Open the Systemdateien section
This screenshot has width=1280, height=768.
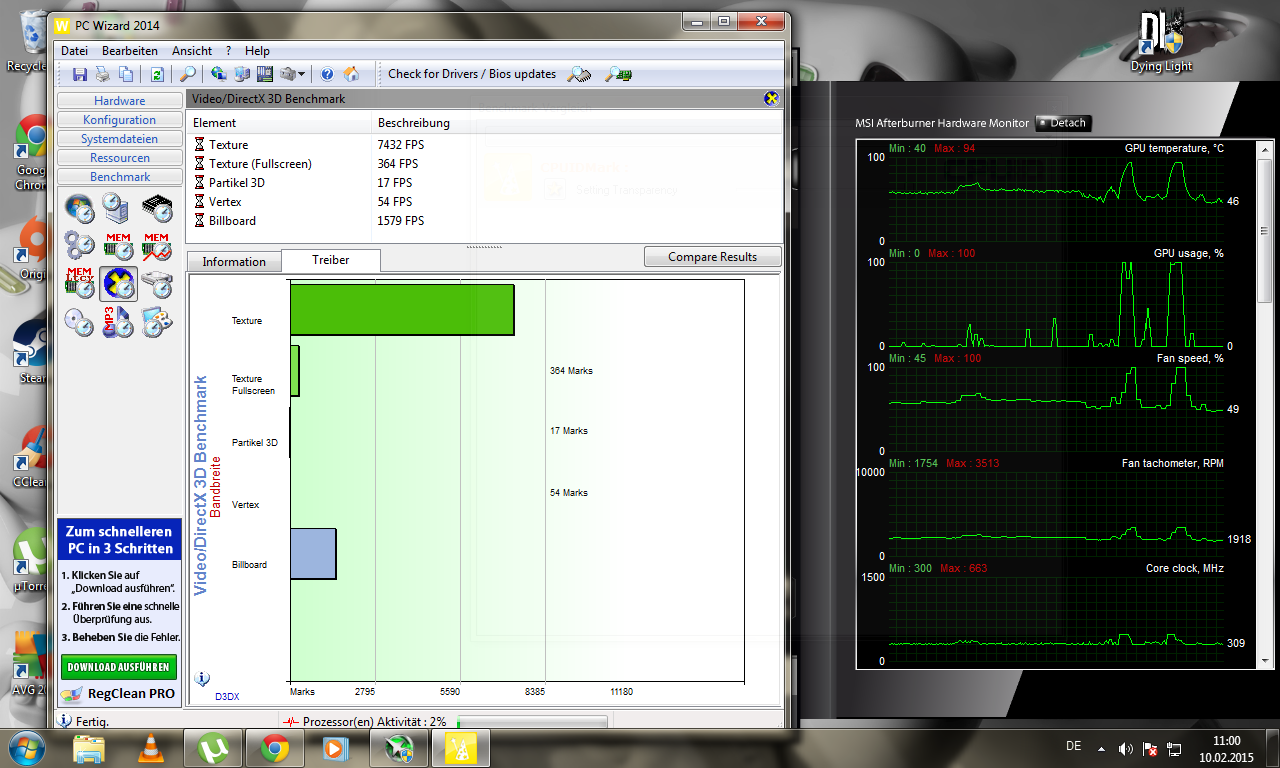click(120, 139)
